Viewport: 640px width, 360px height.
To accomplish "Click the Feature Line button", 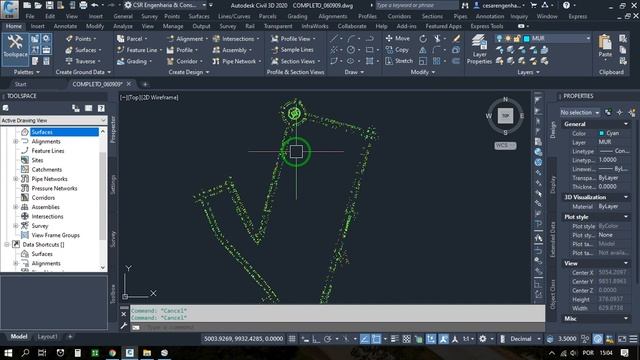I will click(x=138, y=50).
